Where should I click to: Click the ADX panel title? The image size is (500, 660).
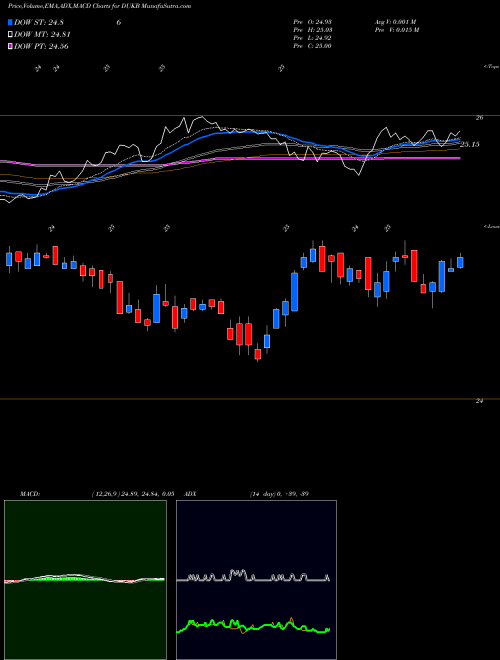[191, 494]
